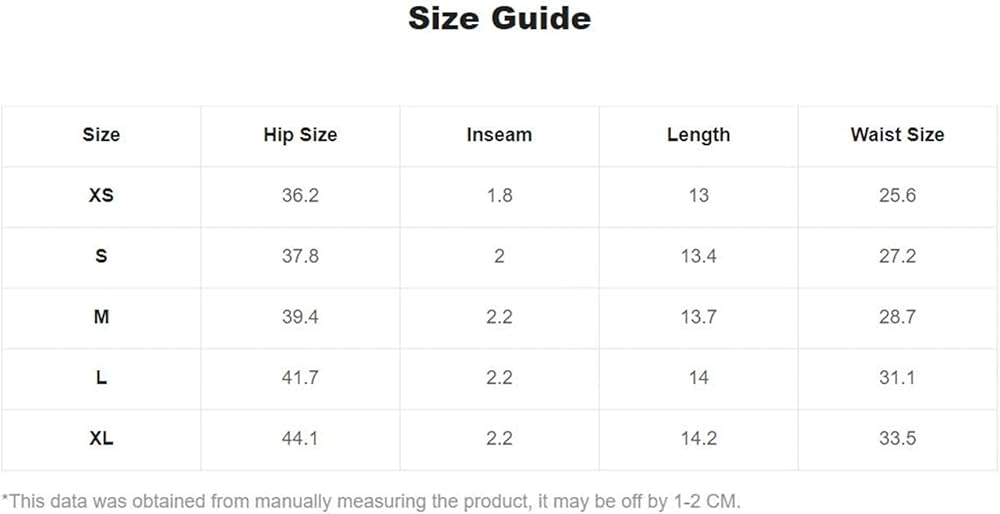Select waist size value 28.7
Viewport: 1000px width, 514px height.
click(897, 317)
